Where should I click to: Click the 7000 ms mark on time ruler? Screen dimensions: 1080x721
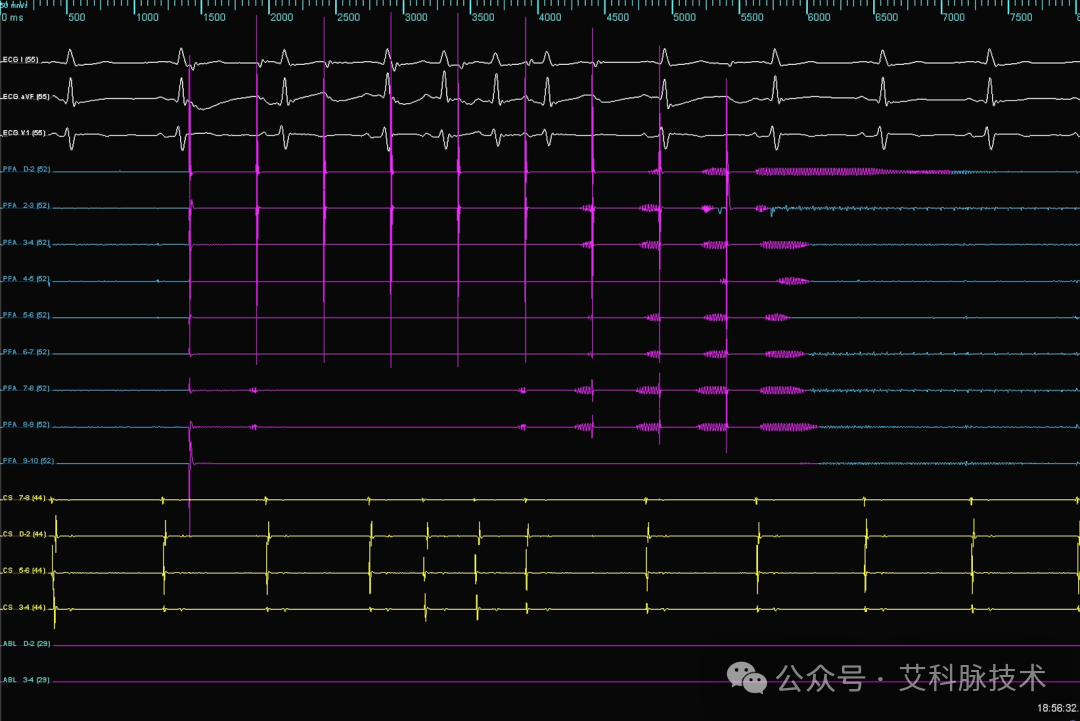coord(954,17)
